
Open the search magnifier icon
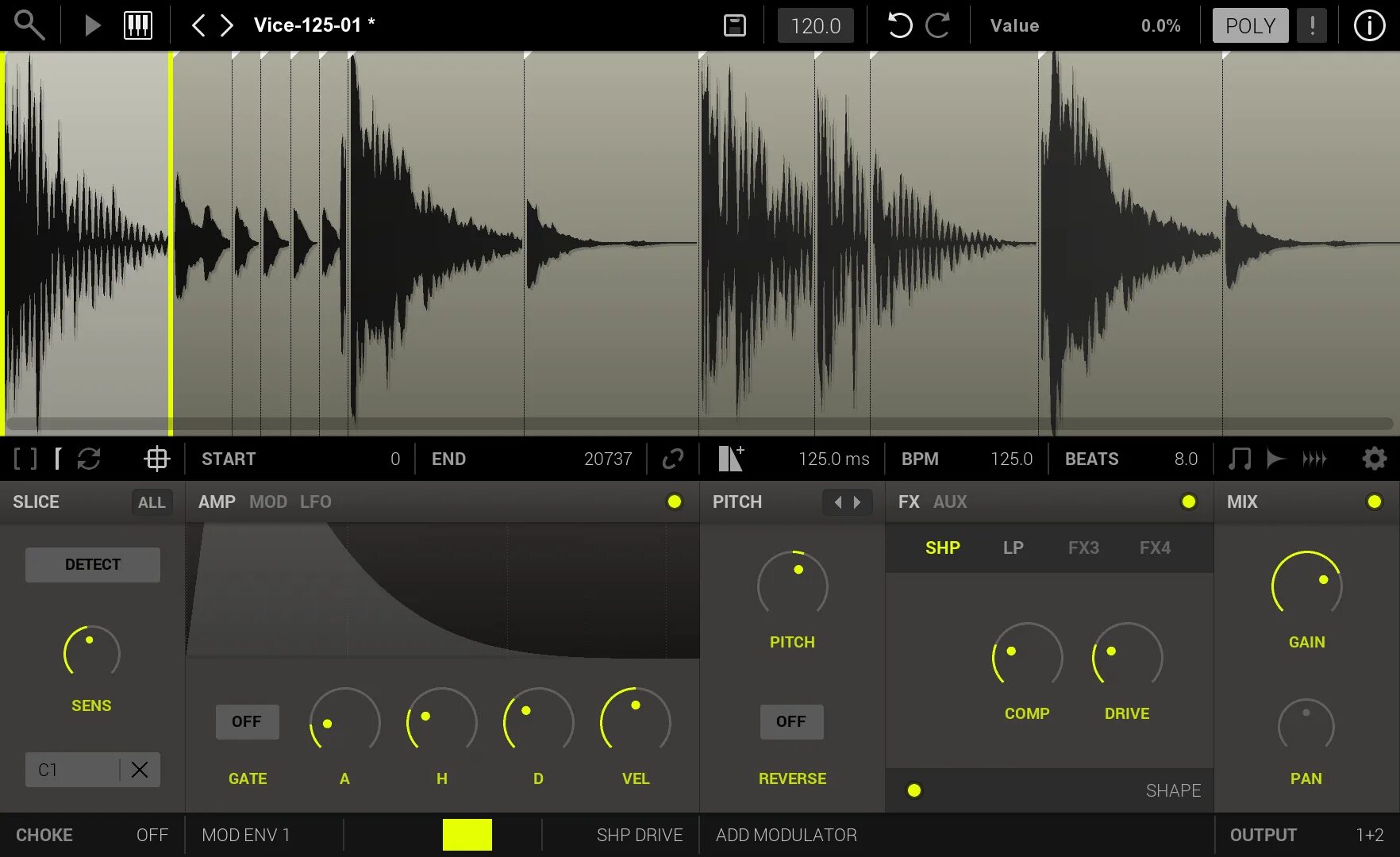(29, 25)
